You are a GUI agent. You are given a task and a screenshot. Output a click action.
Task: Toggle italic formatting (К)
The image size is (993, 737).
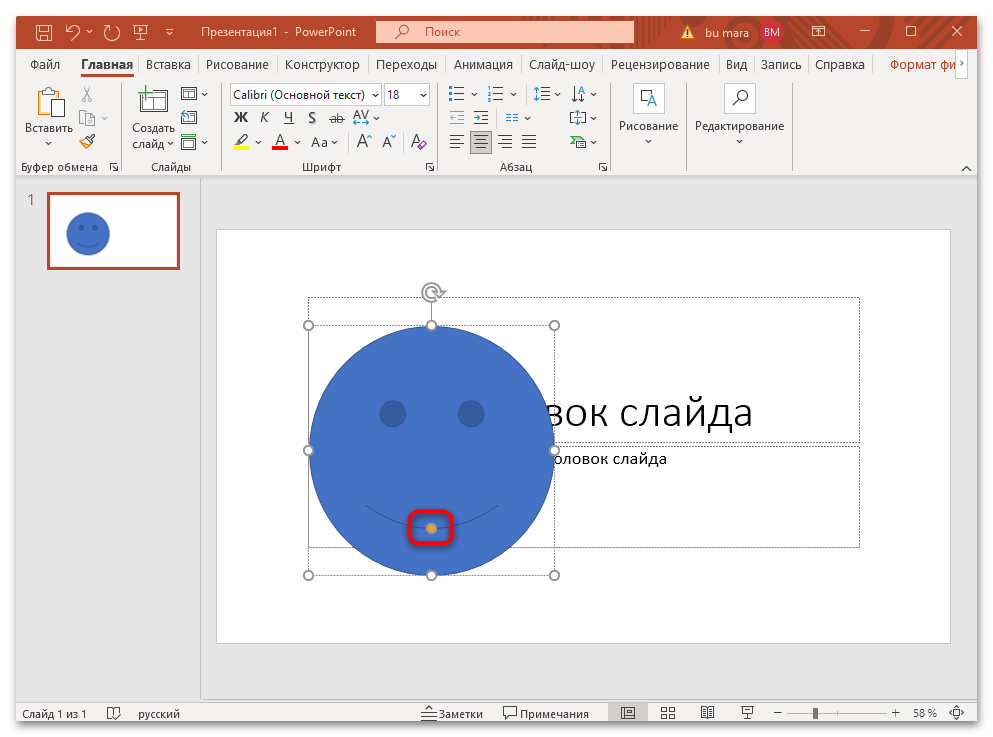point(264,118)
